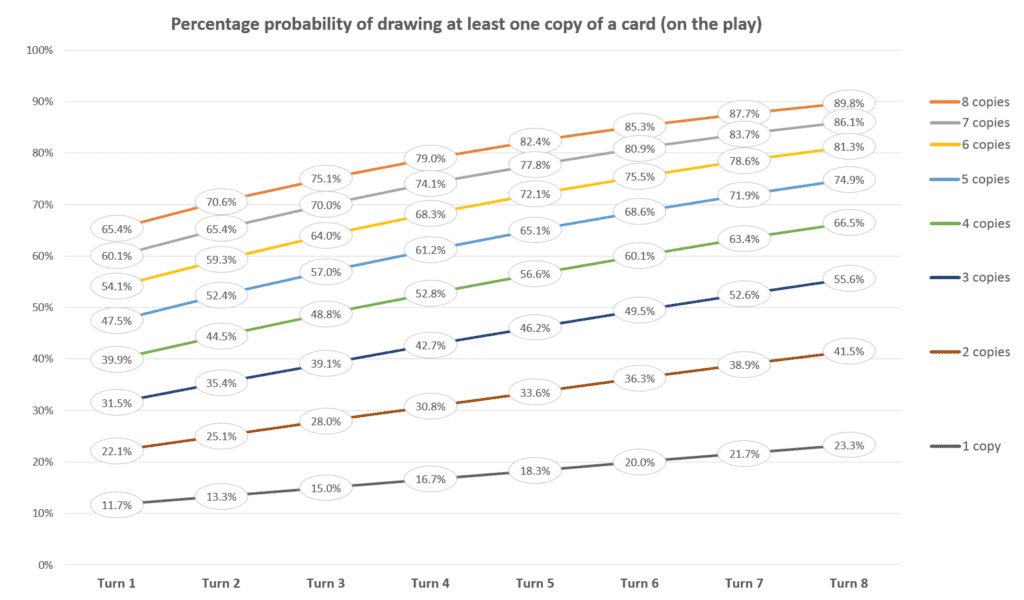Click the chart title text
This screenshot has width=1024, height=600.
point(466,24)
